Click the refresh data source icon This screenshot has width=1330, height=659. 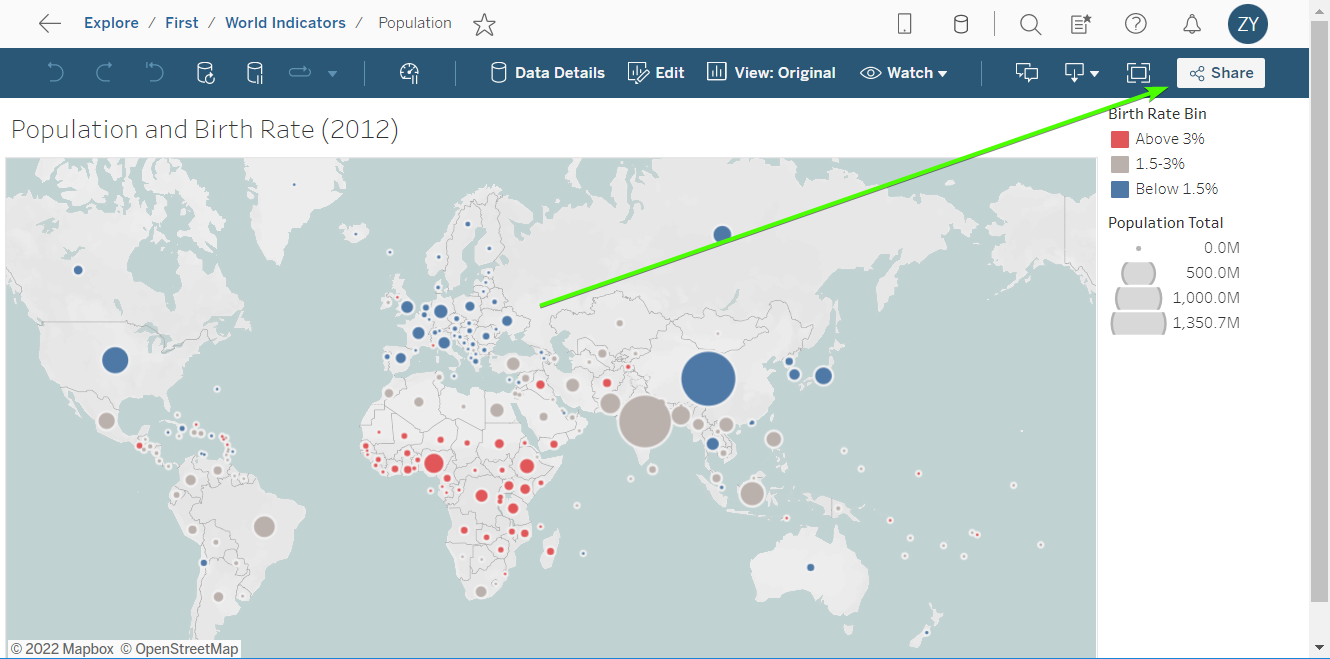click(x=205, y=73)
